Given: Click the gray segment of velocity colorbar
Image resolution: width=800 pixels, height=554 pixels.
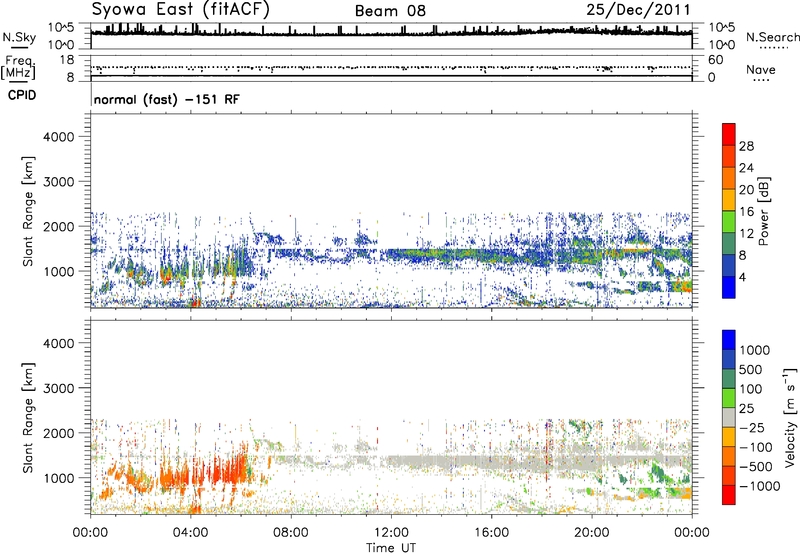Looking at the screenshot, I should point(729,417).
